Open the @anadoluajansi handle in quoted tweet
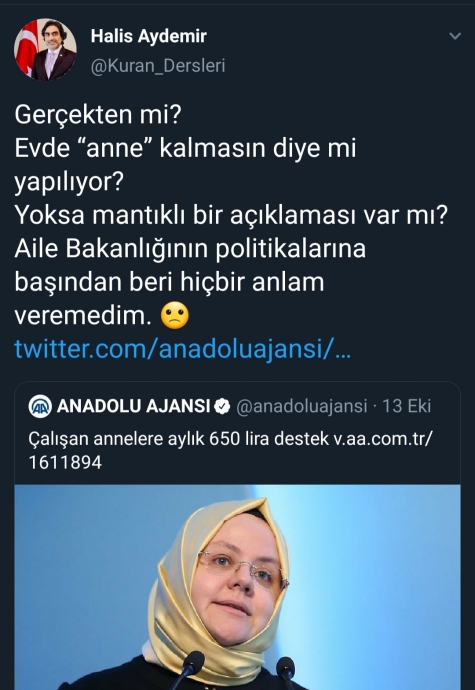 pyautogui.click(x=302, y=406)
